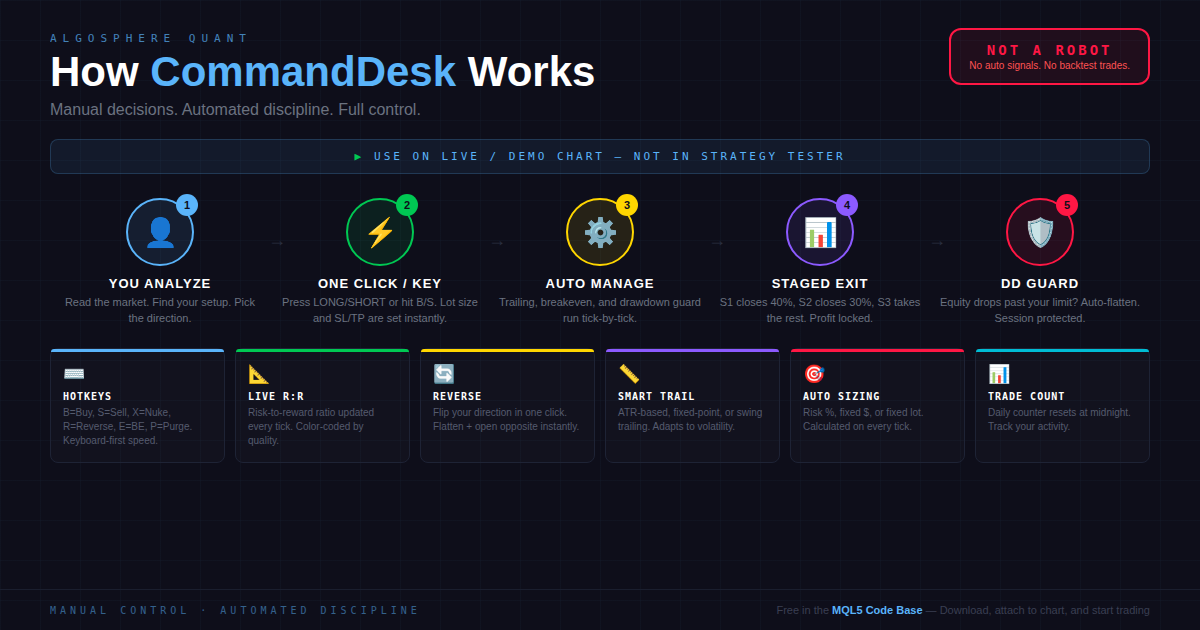Image resolution: width=1200 pixels, height=630 pixels.
Task: Click the HOTKEYS card
Action: click(x=137, y=405)
